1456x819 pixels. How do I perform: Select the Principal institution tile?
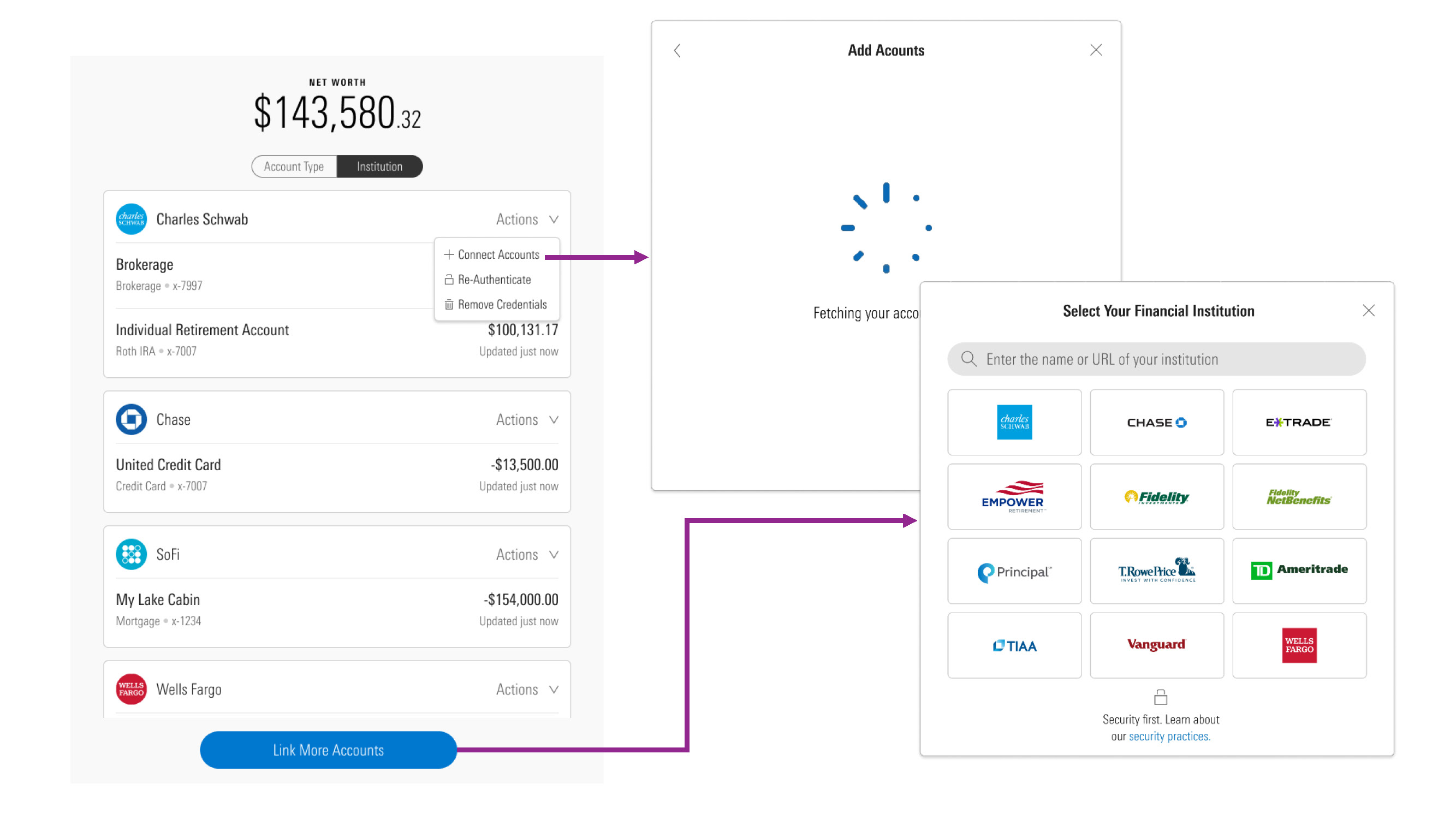pos(1014,572)
